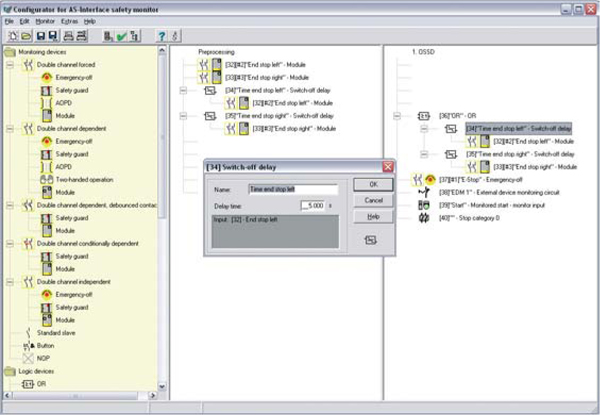Viewport: 600px width, 415px height.
Task: Open the Monitor menu
Action: pos(45,20)
